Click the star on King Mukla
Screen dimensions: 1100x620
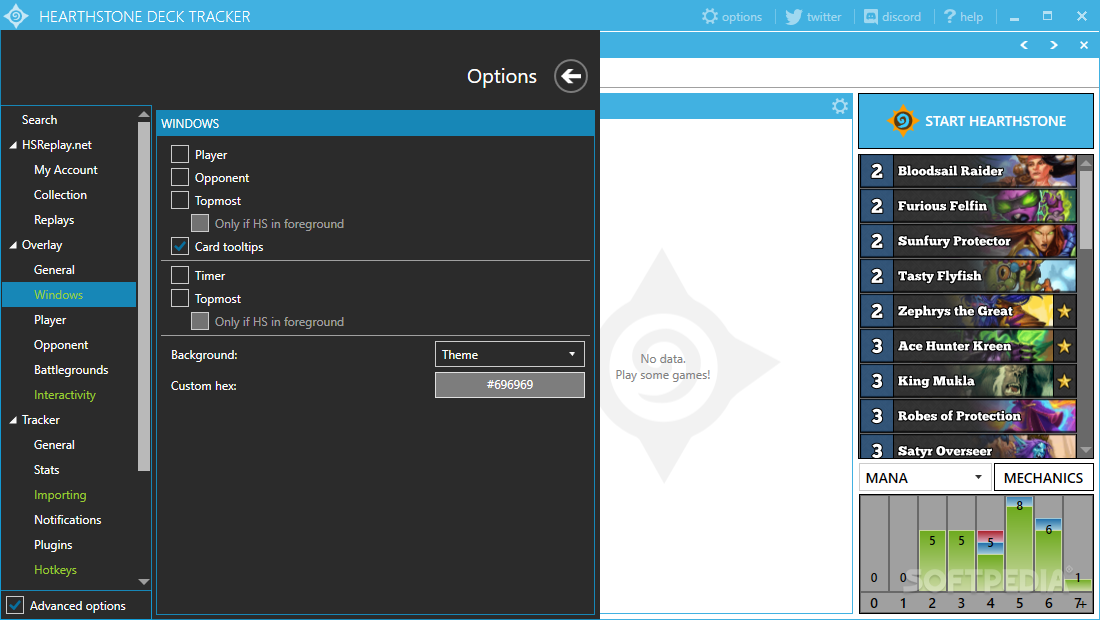(1064, 381)
